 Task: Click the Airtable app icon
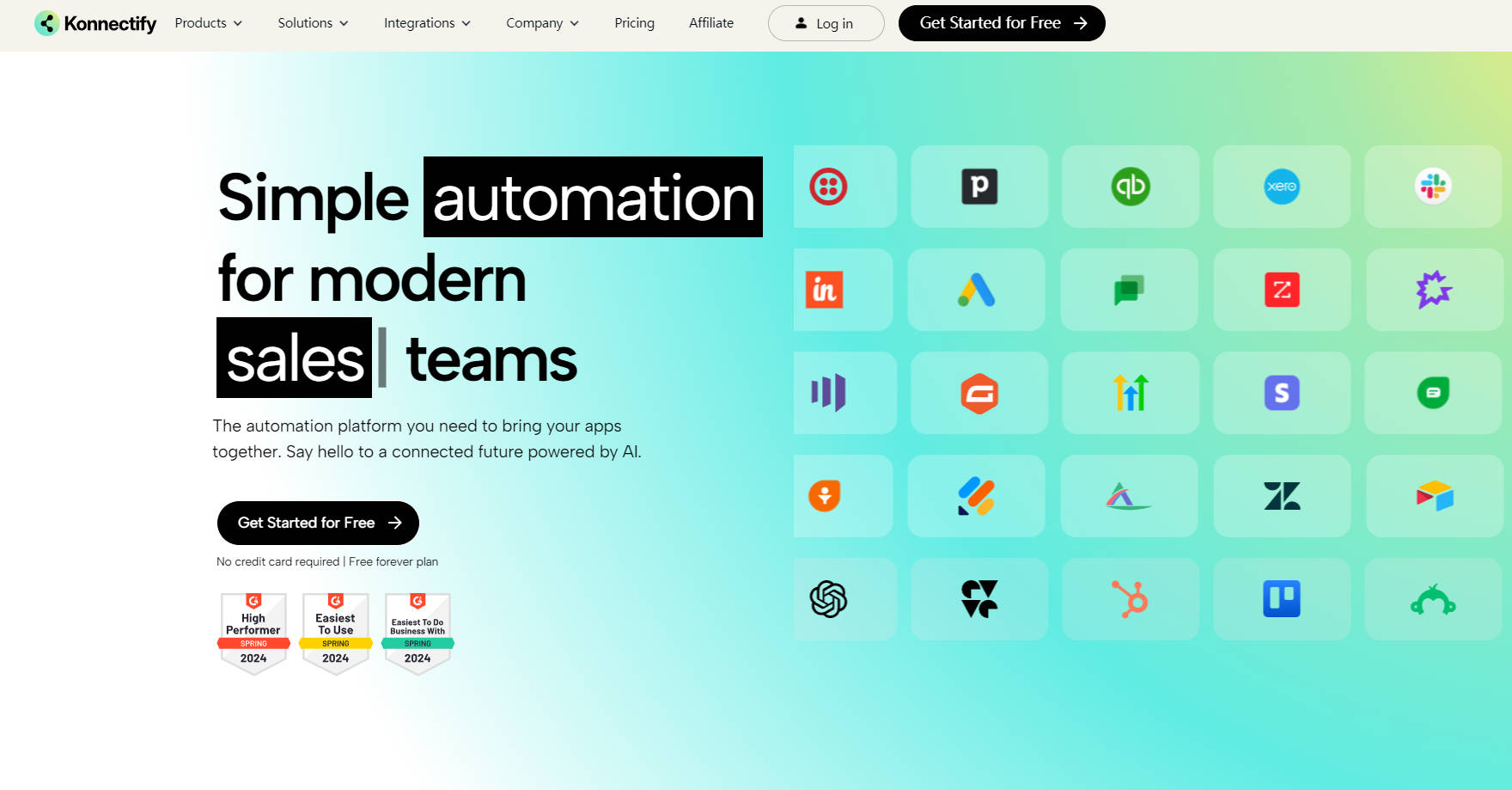click(1434, 496)
